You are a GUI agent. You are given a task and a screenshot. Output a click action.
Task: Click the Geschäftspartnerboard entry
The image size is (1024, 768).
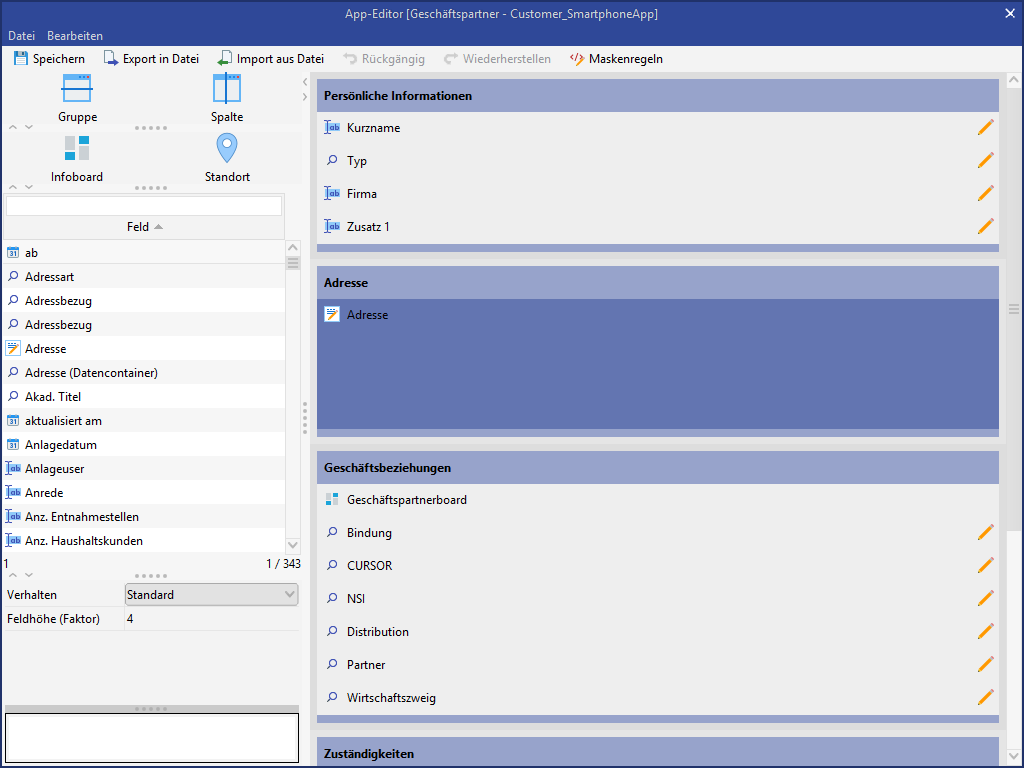point(406,500)
